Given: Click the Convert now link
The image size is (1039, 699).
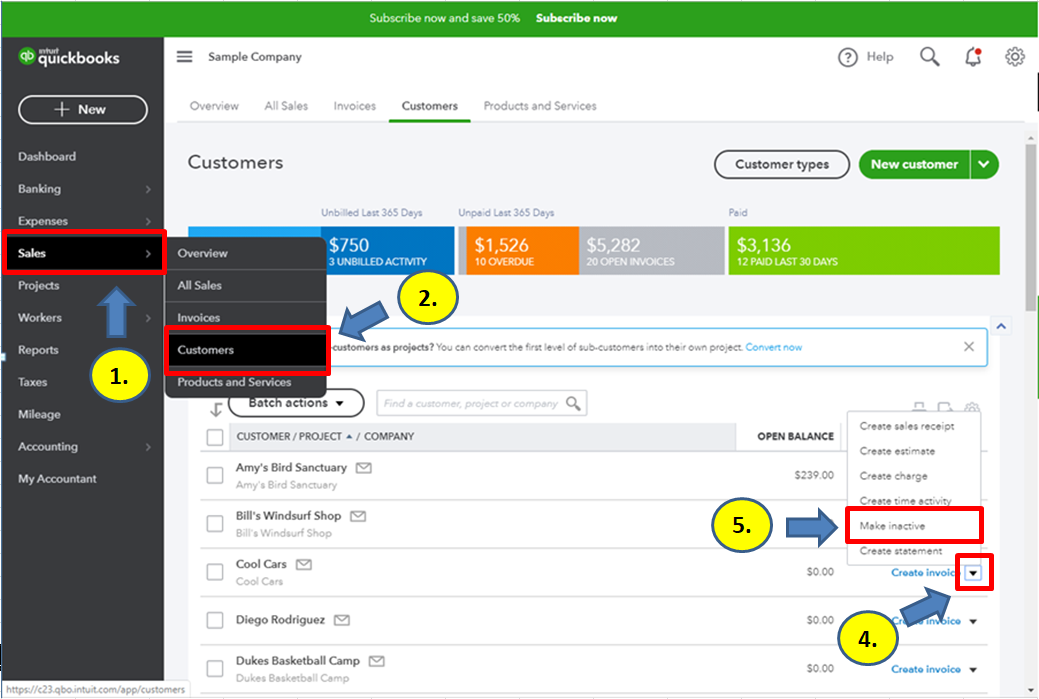Looking at the screenshot, I should coord(774,347).
